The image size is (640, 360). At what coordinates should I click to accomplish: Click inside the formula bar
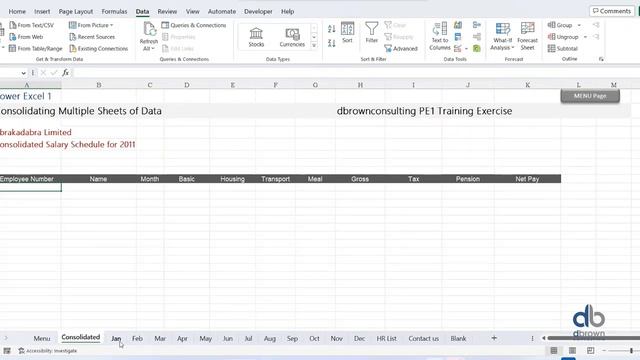coord(355,73)
